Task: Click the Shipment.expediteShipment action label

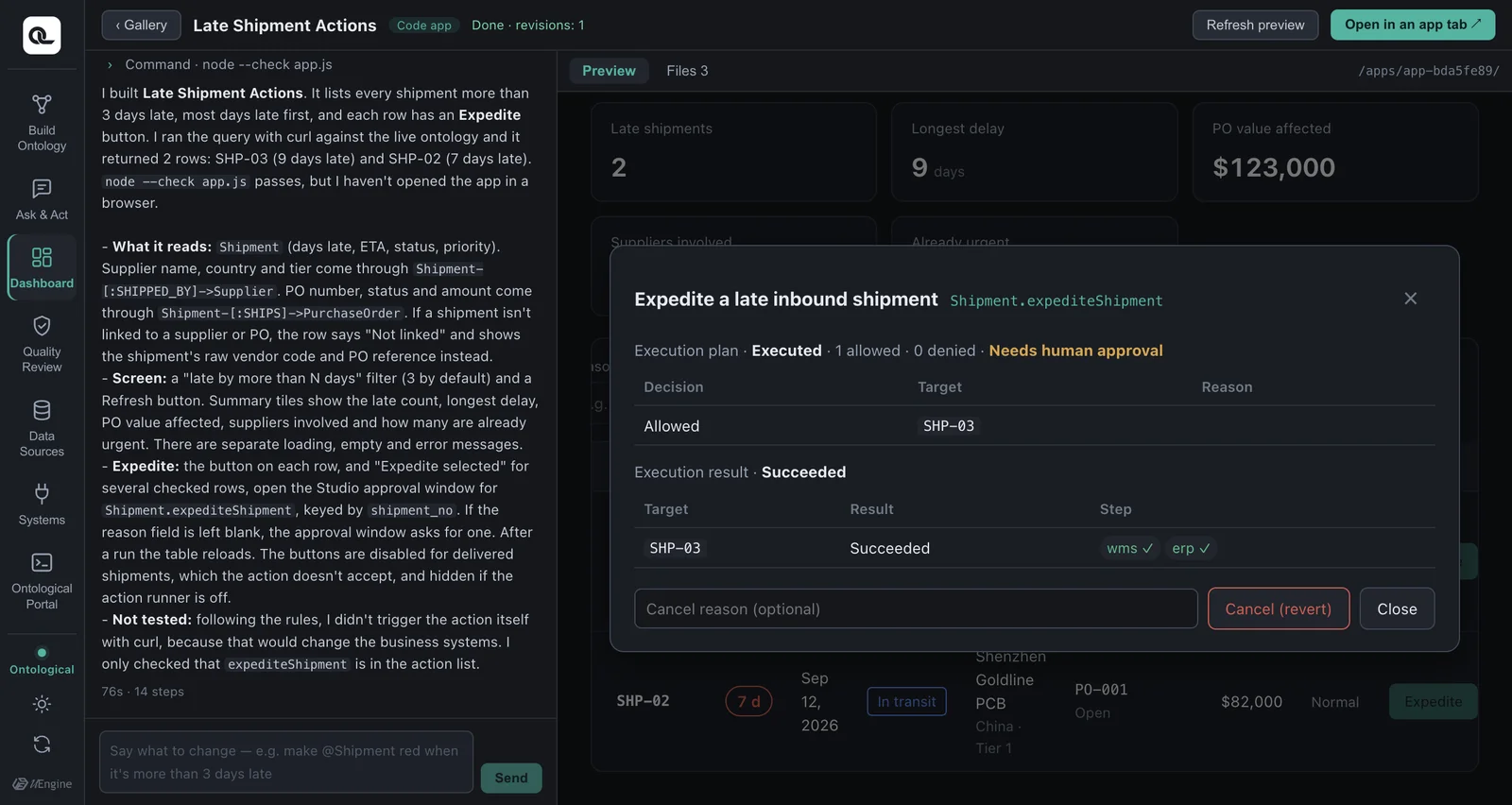Action: [1056, 300]
